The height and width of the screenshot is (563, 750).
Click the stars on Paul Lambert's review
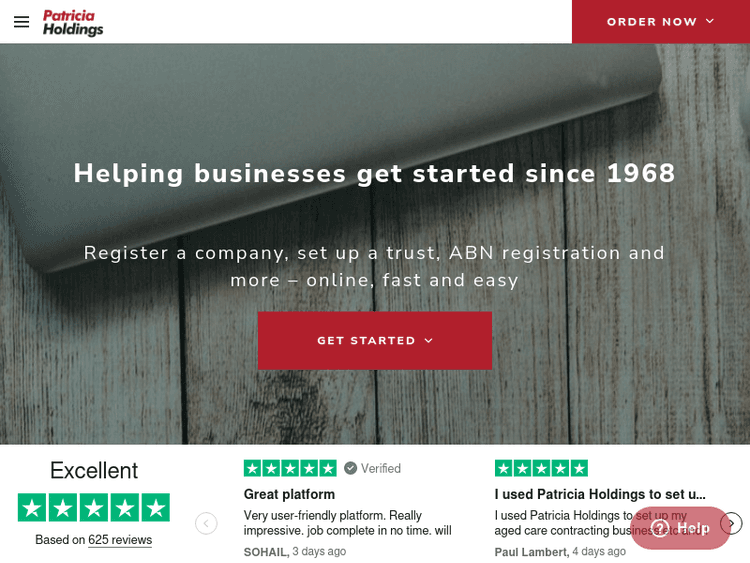pyautogui.click(x=541, y=468)
